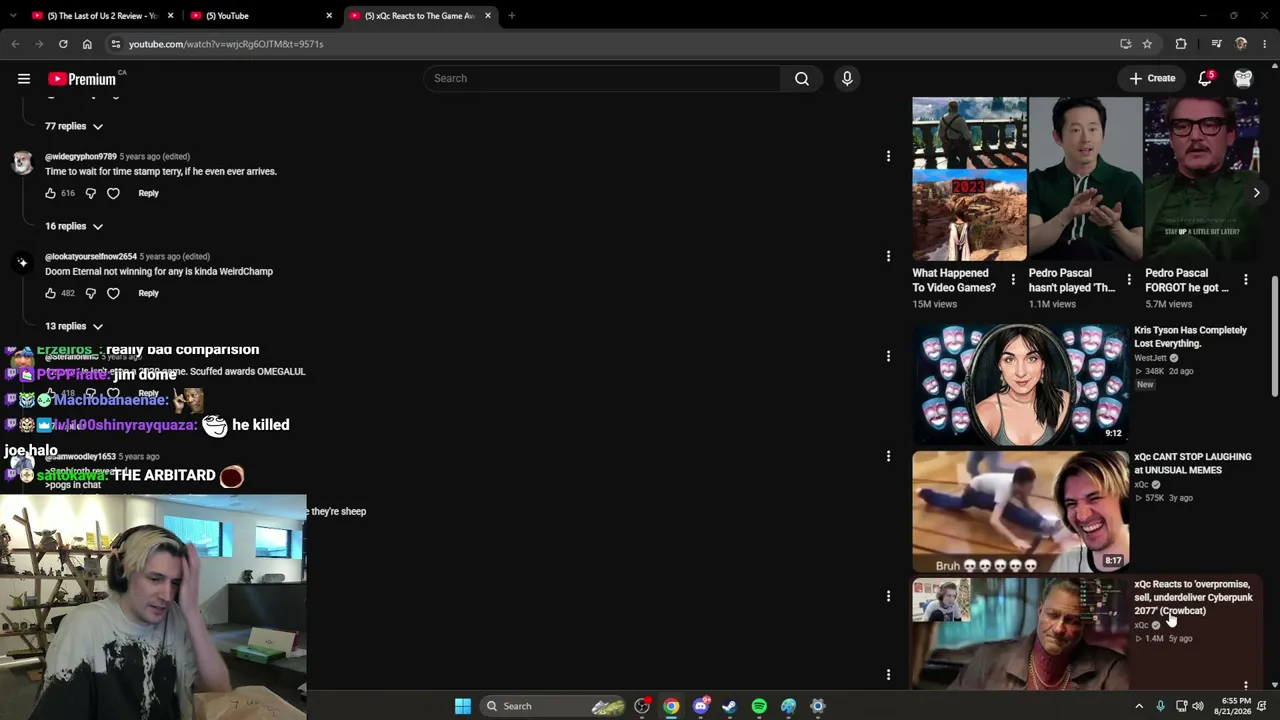Screen dimensions: 1280x720
Task: Open the Cyberpunk 2077 Crowbcat video thumbnail
Action: tap(1019, 634)
